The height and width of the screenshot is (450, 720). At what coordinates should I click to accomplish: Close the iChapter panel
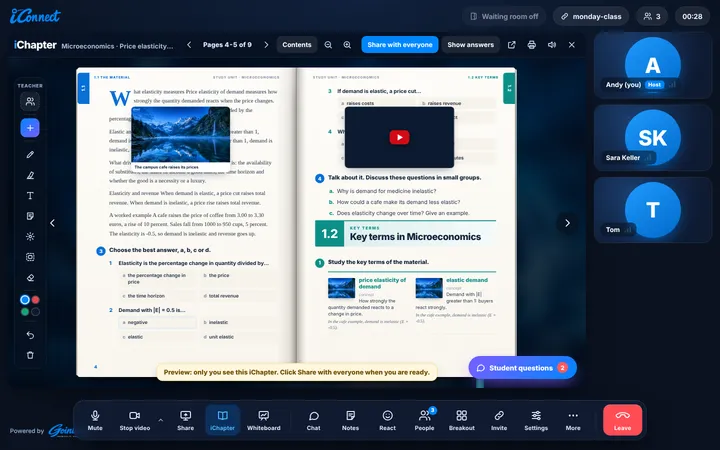click(572, 45)
